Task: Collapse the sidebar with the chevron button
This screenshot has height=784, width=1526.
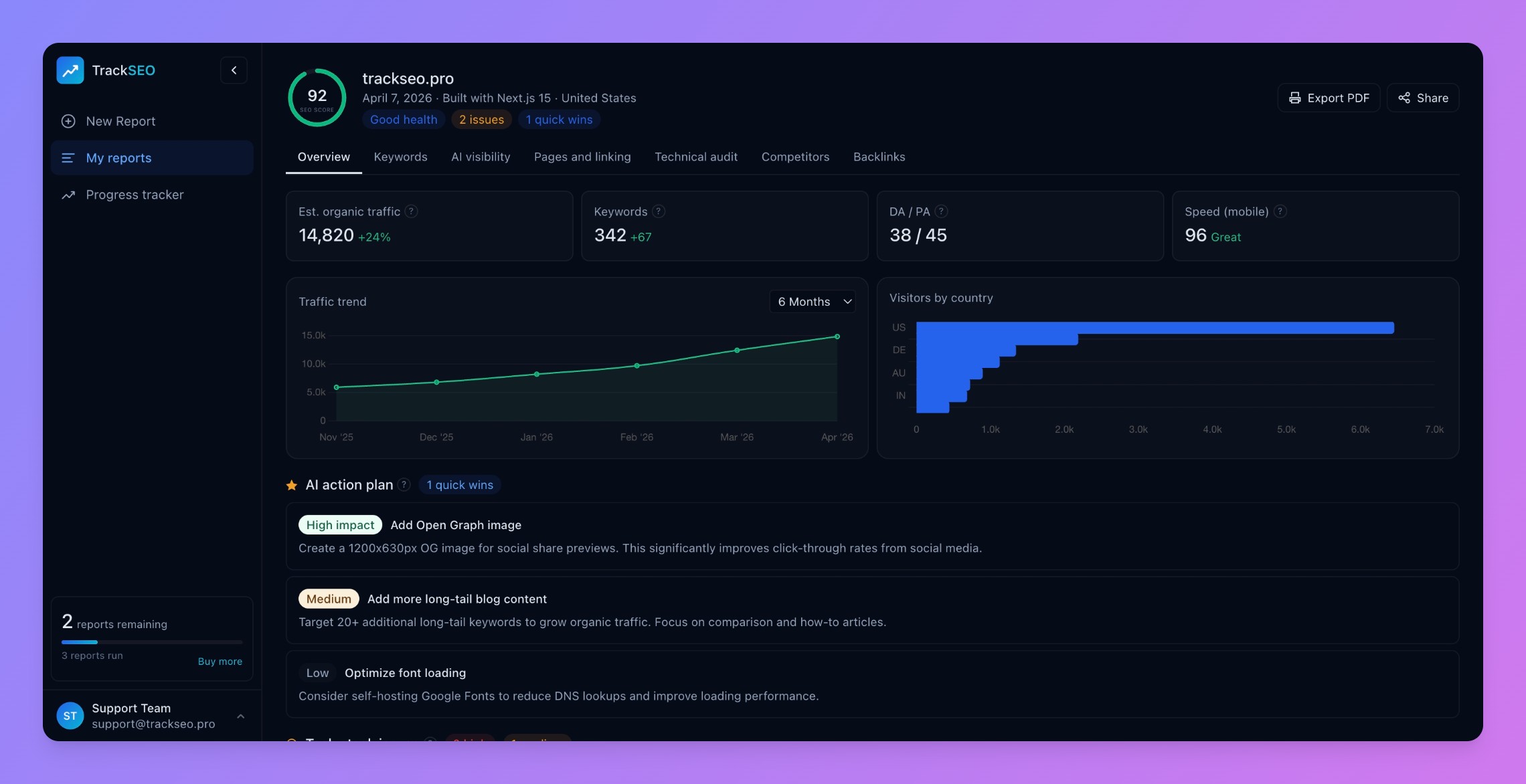Action: [x=234, y=70]
